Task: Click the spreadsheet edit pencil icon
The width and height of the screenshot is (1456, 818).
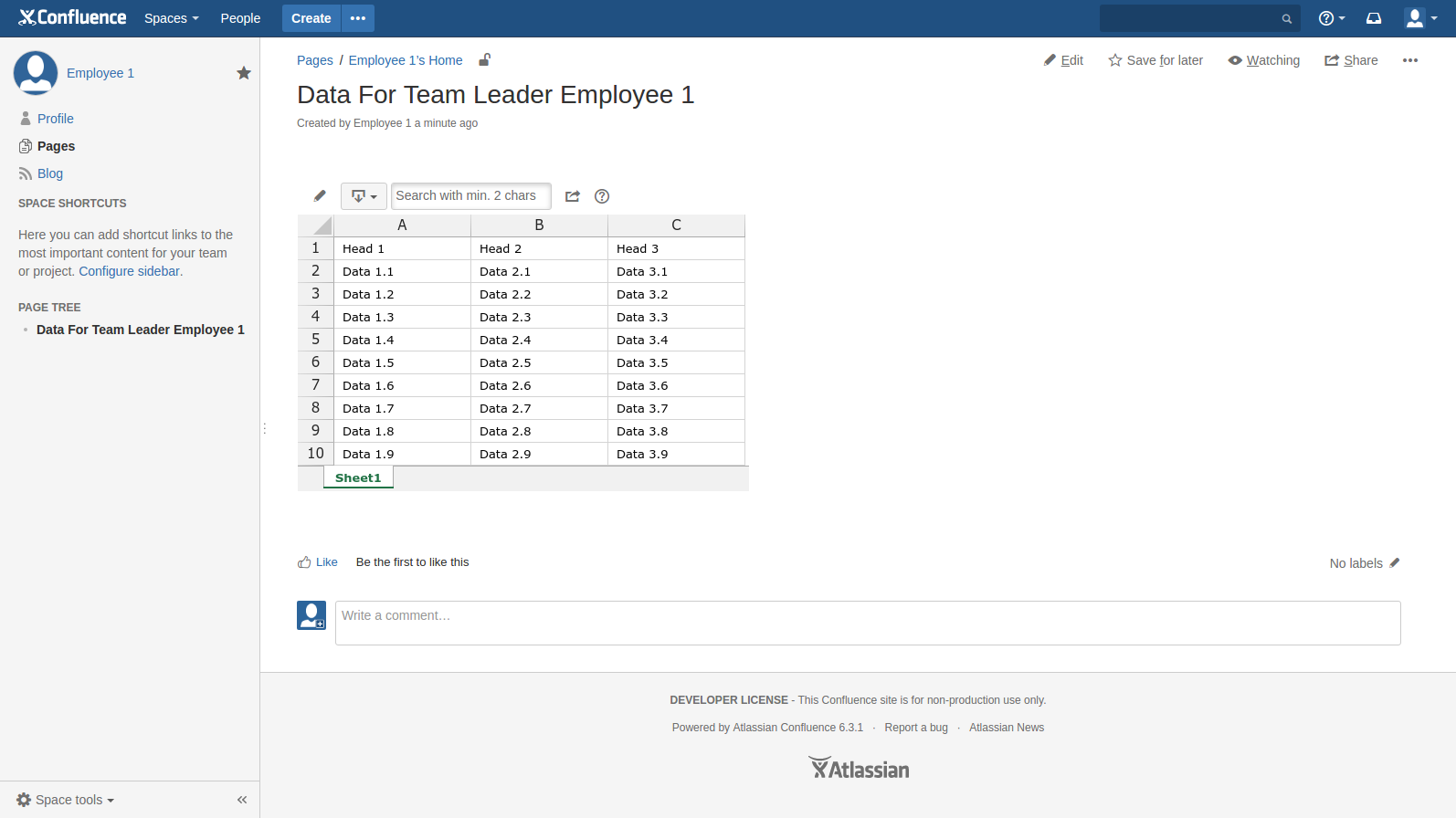Action: click(320, 196)
